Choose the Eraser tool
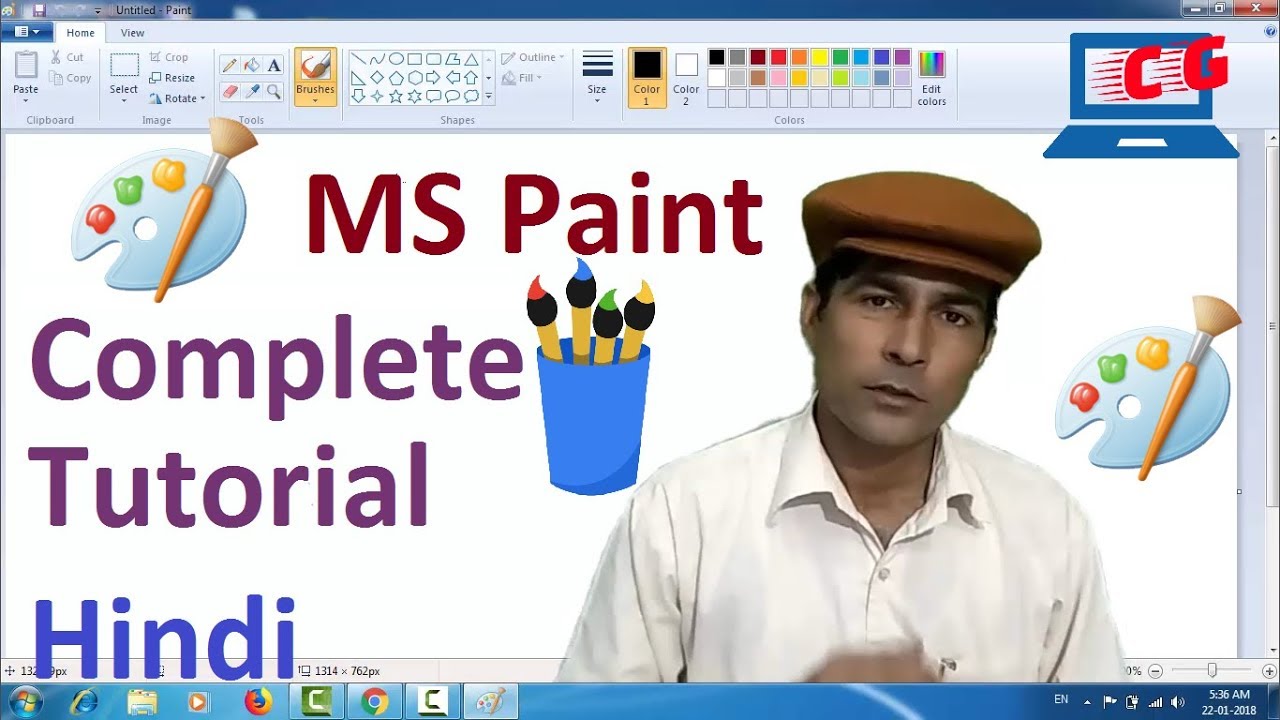The height and width of the screenshot is (720, 1280). [x=230, y=91]
